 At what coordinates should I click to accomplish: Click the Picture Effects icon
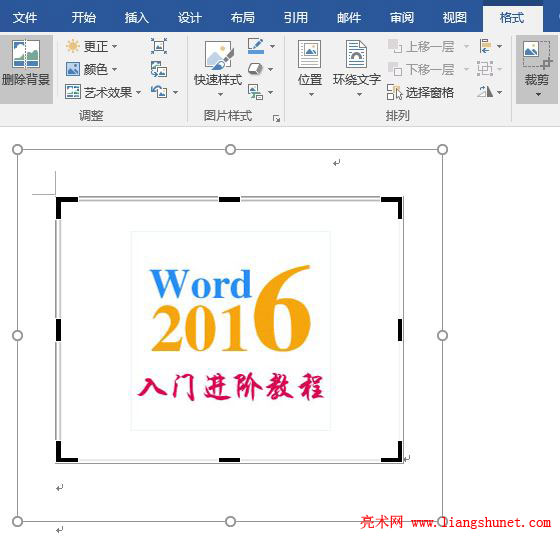click(255, 69)
